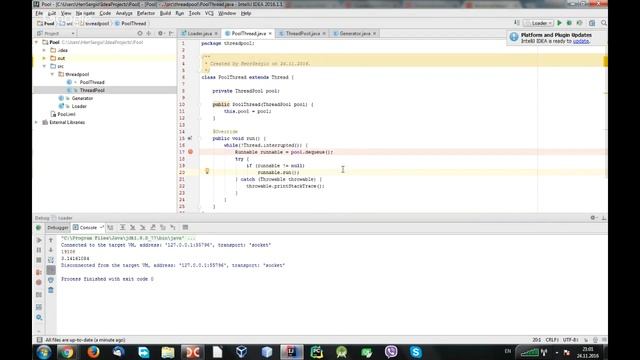Toggle scroll to end in console
The height and width of the screenshot is (360, 640).
pyautogui.click(x=51, y=270)
